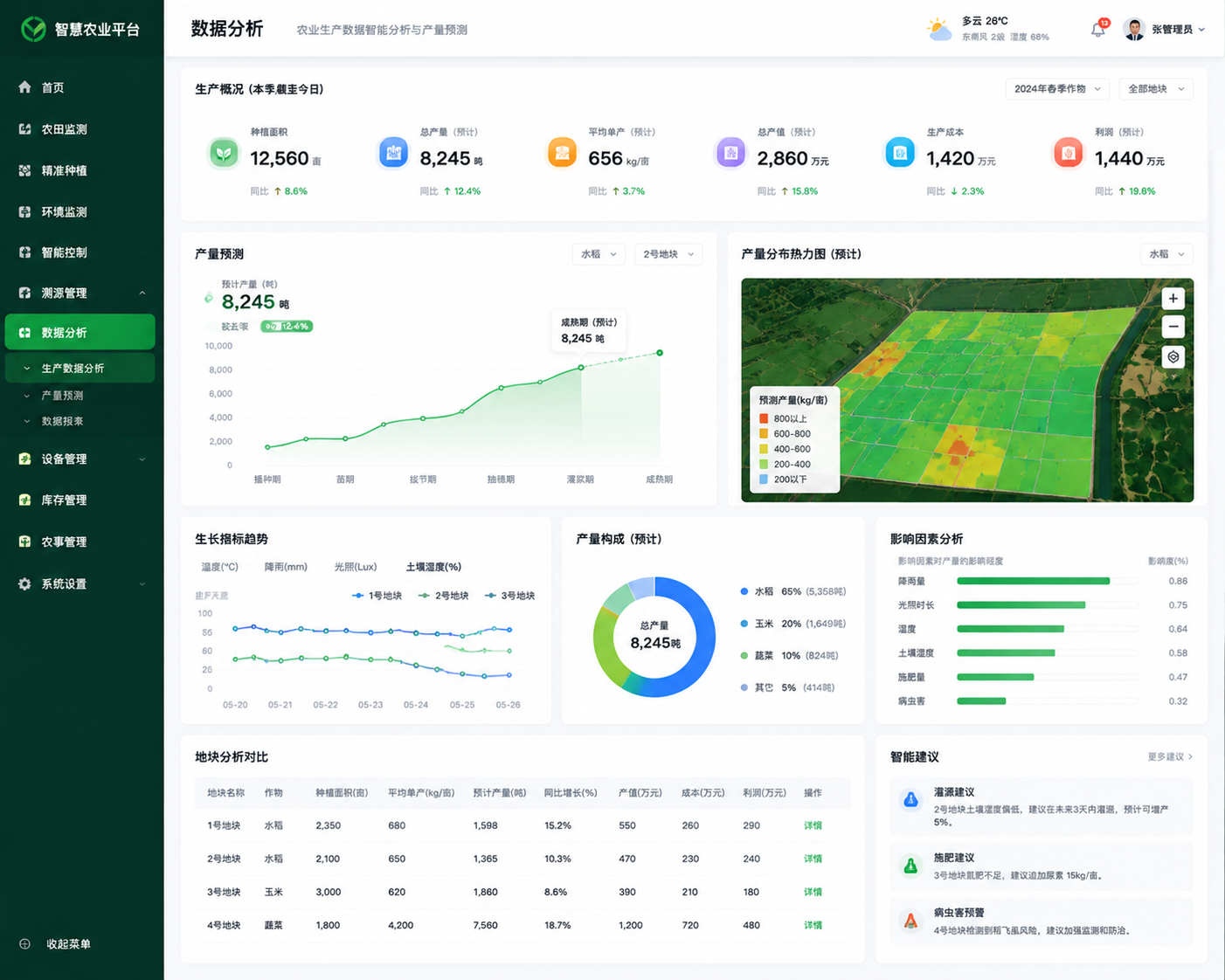The image size is (1225, 980).
Task: Toggle 蔬菜 slice in donut legend
Action: pos(789,655)
